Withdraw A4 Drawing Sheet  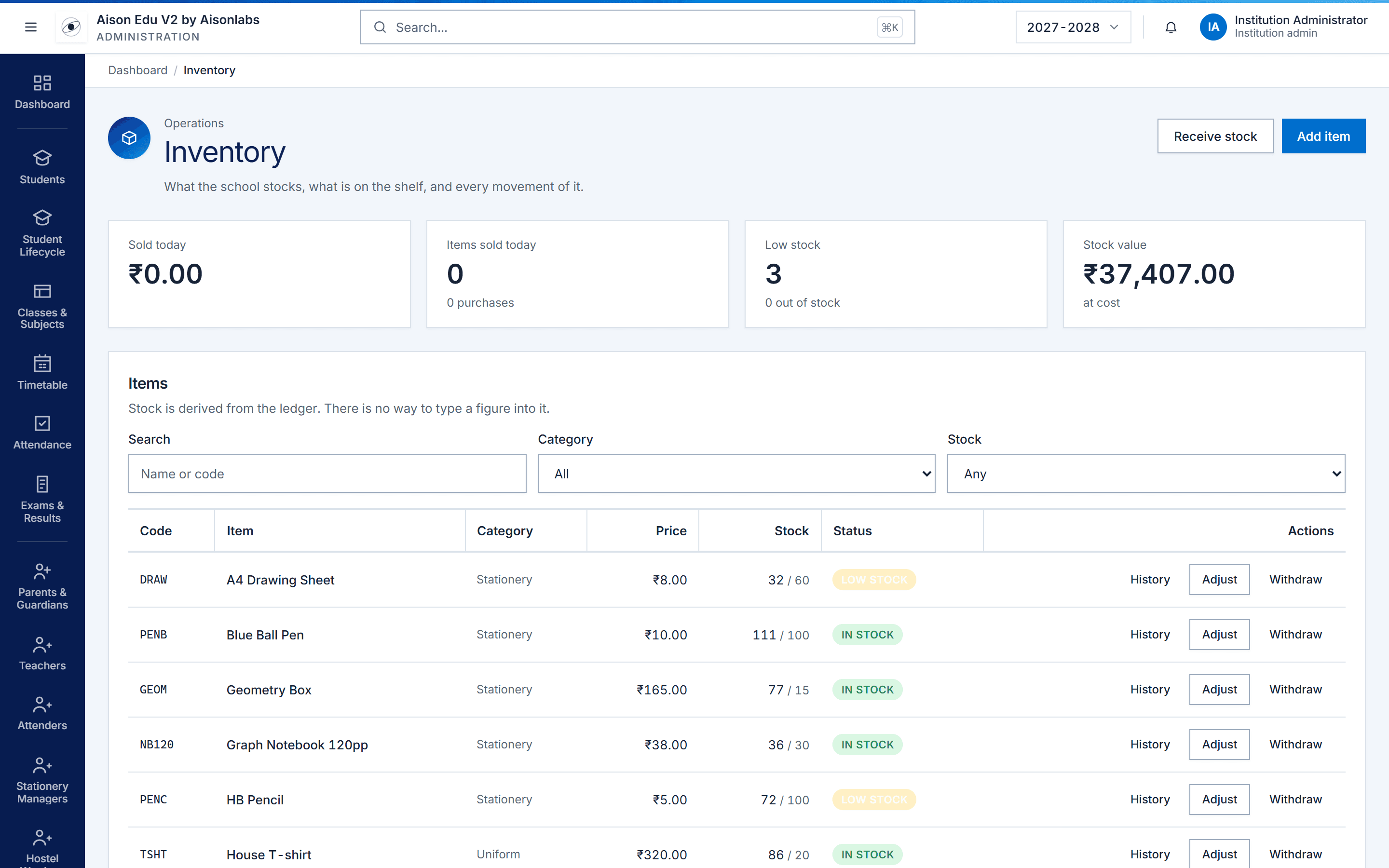pos(1295,579)
